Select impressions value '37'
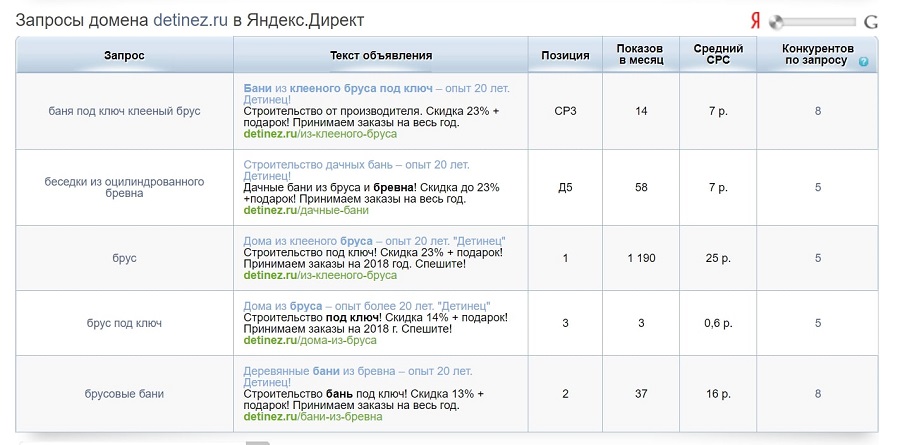Screen dimensions: 900x445 click(x=641, y=394)
